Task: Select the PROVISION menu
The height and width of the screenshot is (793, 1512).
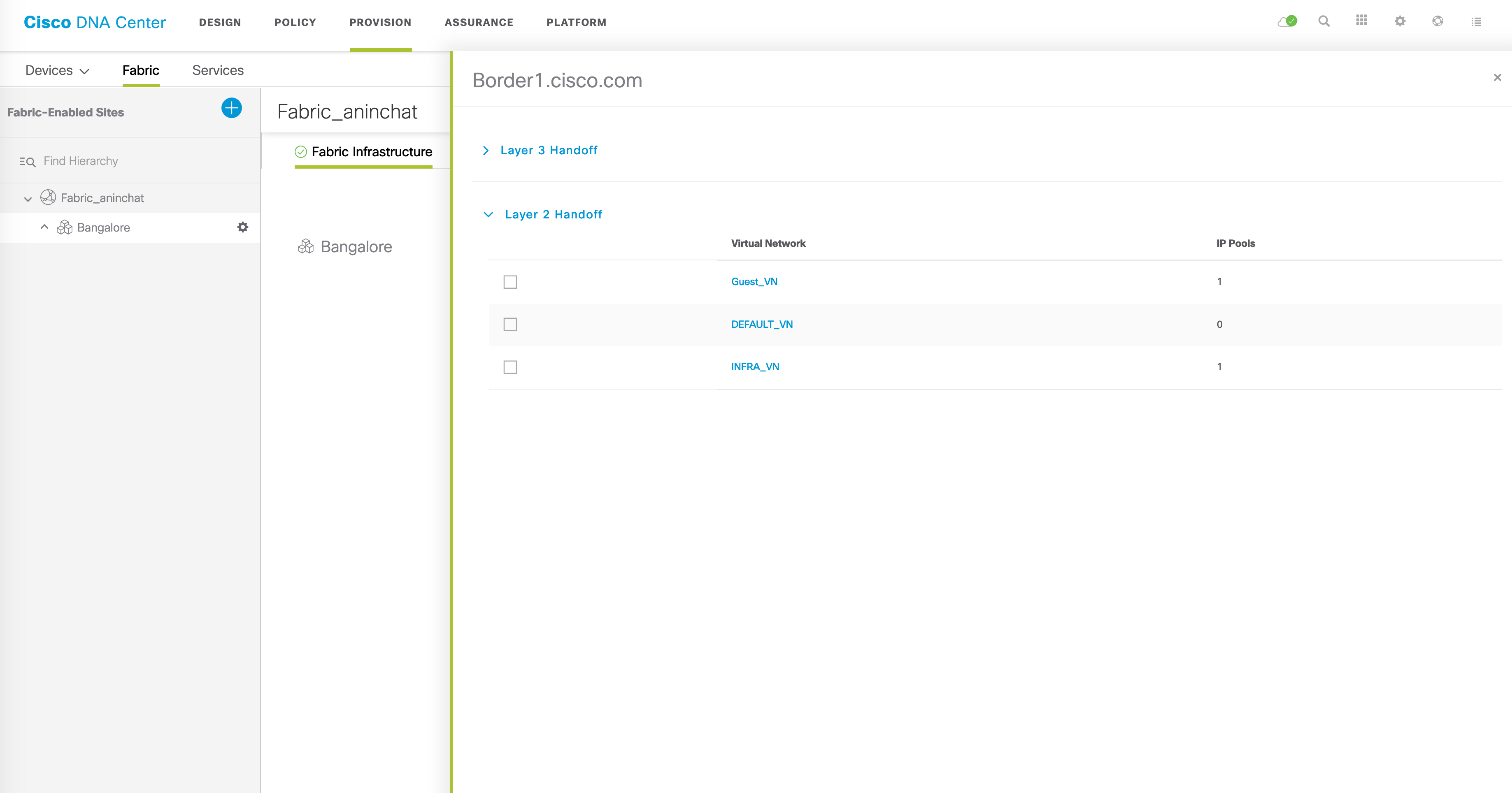Action: (x=380, y=22)
